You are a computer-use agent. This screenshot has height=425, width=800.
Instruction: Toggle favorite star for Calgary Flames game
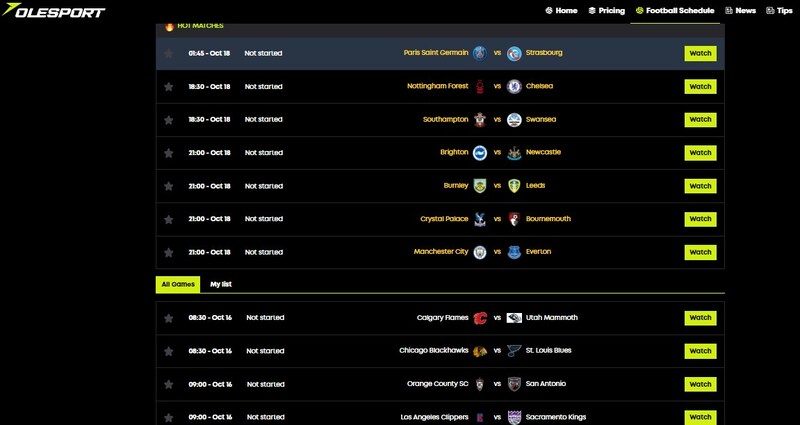click(x=168, y=318)
